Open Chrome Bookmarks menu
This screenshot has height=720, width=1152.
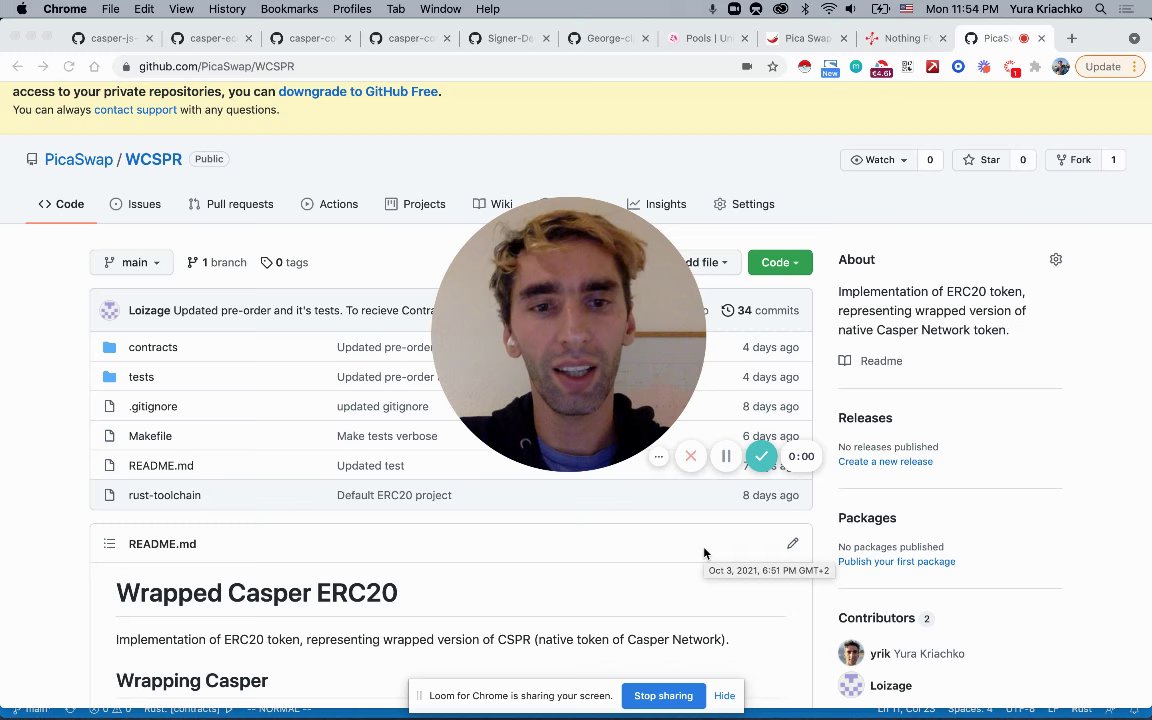(289, 9)
